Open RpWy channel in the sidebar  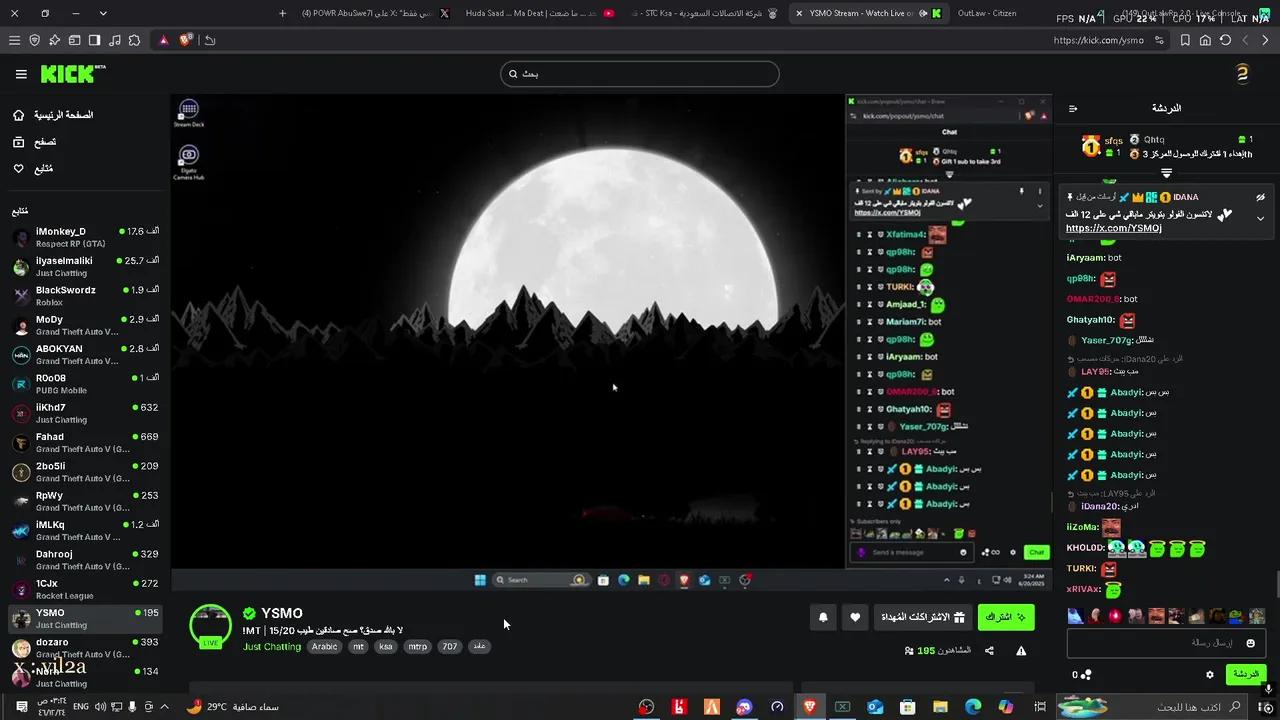pos(85,501)
